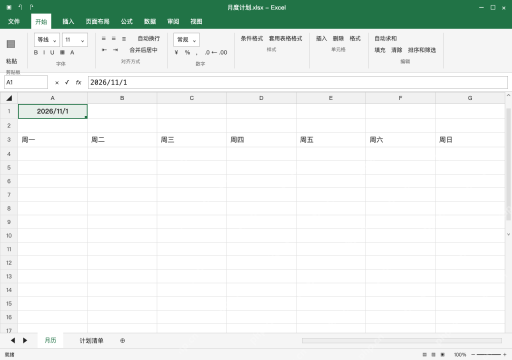Confirm the formula bar entry (✓)
The image size is (512, 360).
(x=67, y=82)
